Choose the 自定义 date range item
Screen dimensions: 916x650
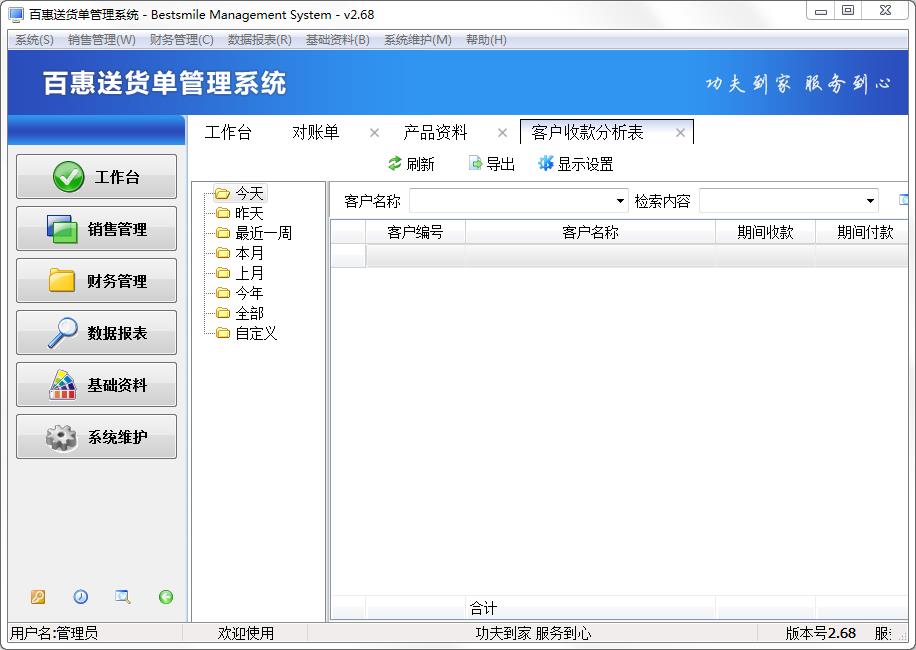(x=256, y=333)
